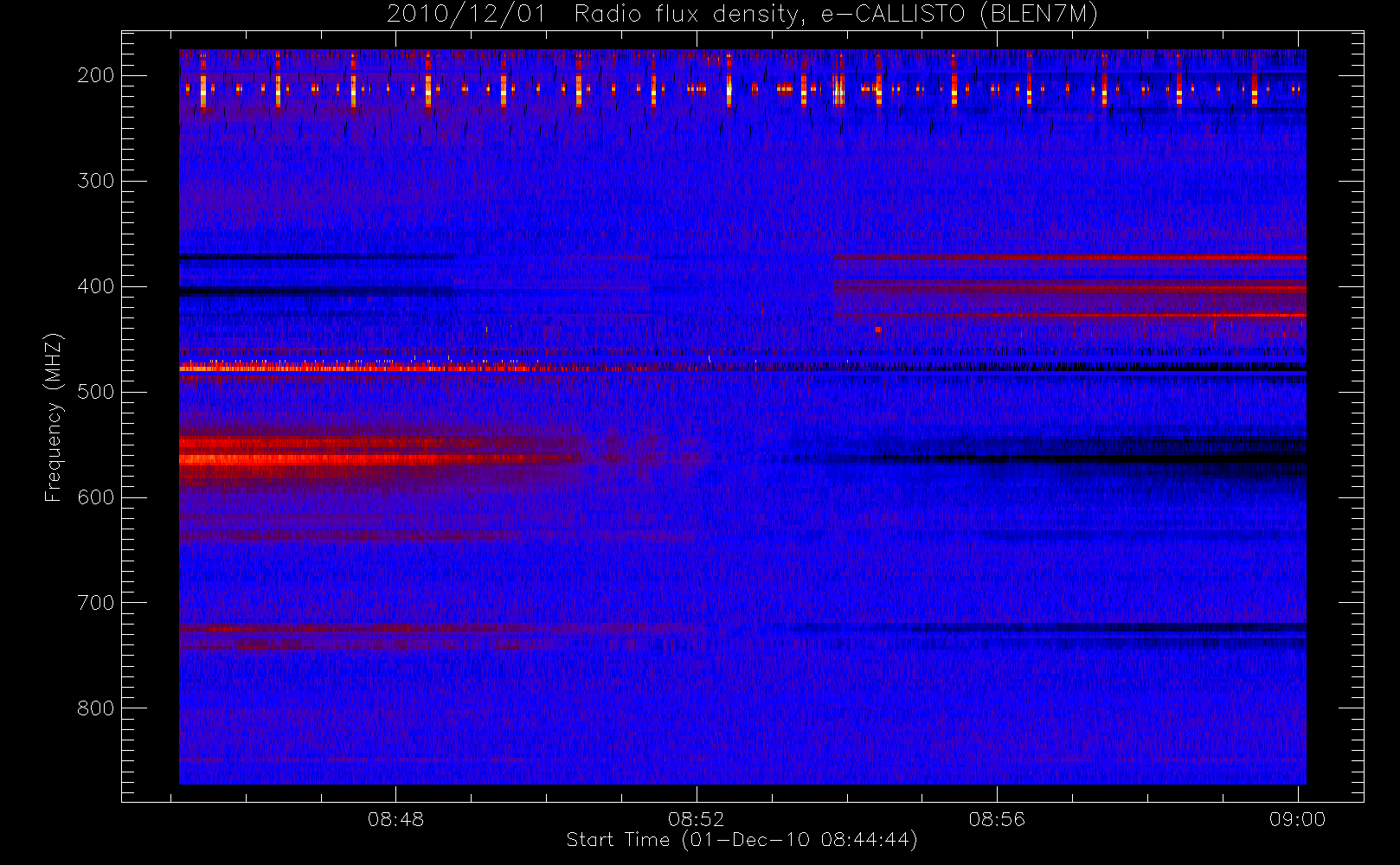Click the 500 frequency tick label
The image size is (1400, 865).
click(x=96, y=392)
